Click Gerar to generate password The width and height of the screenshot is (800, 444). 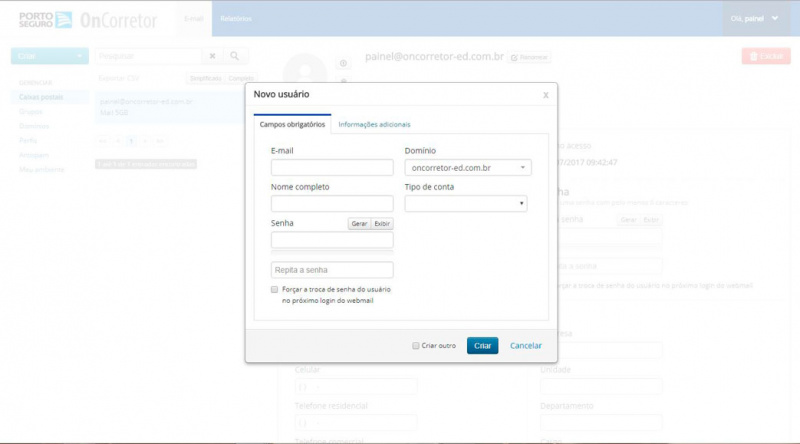coord(359,224)
